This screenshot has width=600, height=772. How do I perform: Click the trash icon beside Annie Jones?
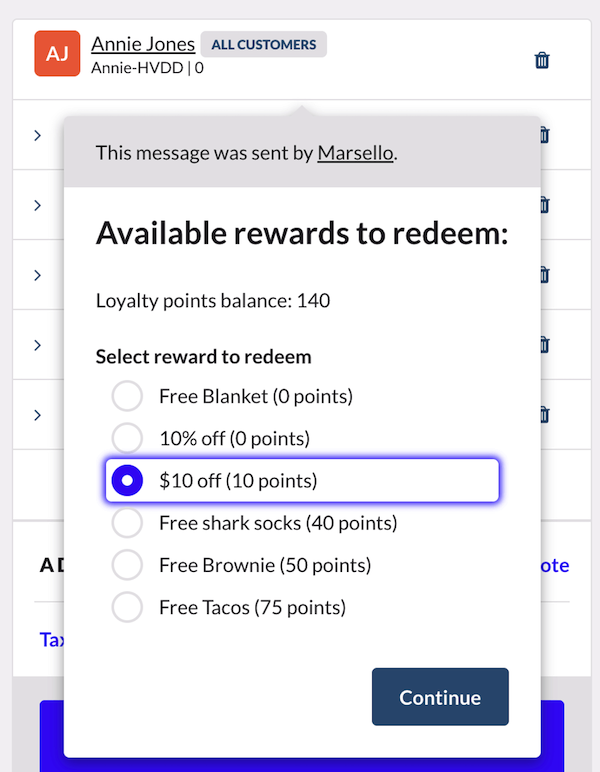click(x=542, y=60)
